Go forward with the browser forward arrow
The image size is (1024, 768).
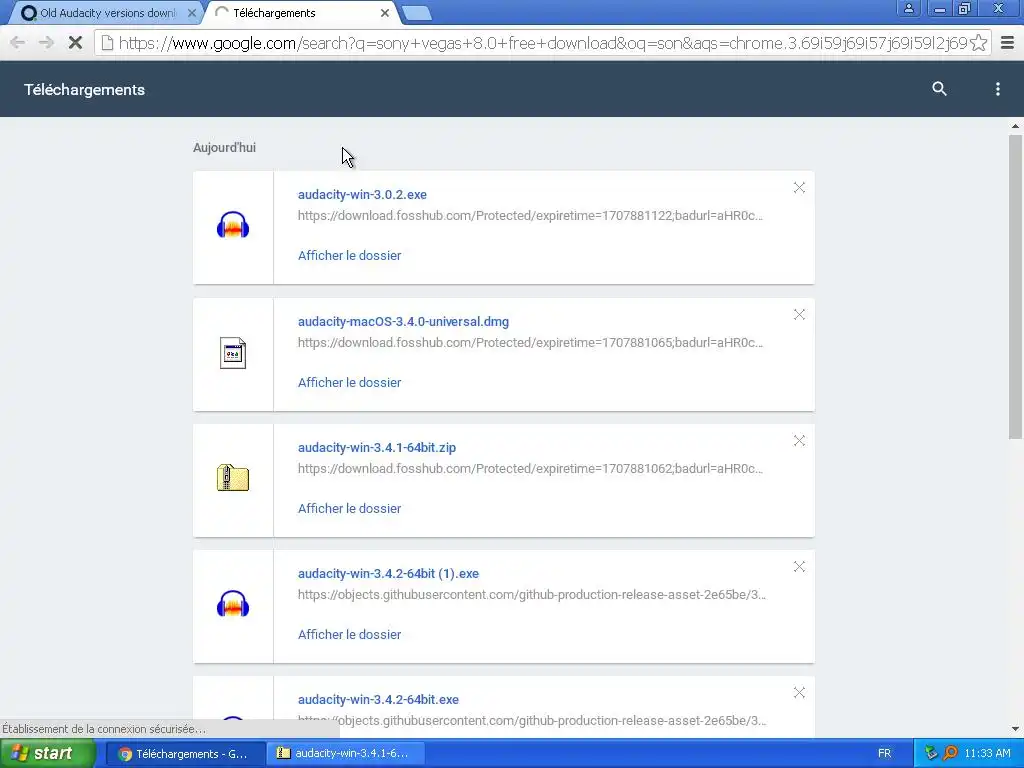[46, 43]
